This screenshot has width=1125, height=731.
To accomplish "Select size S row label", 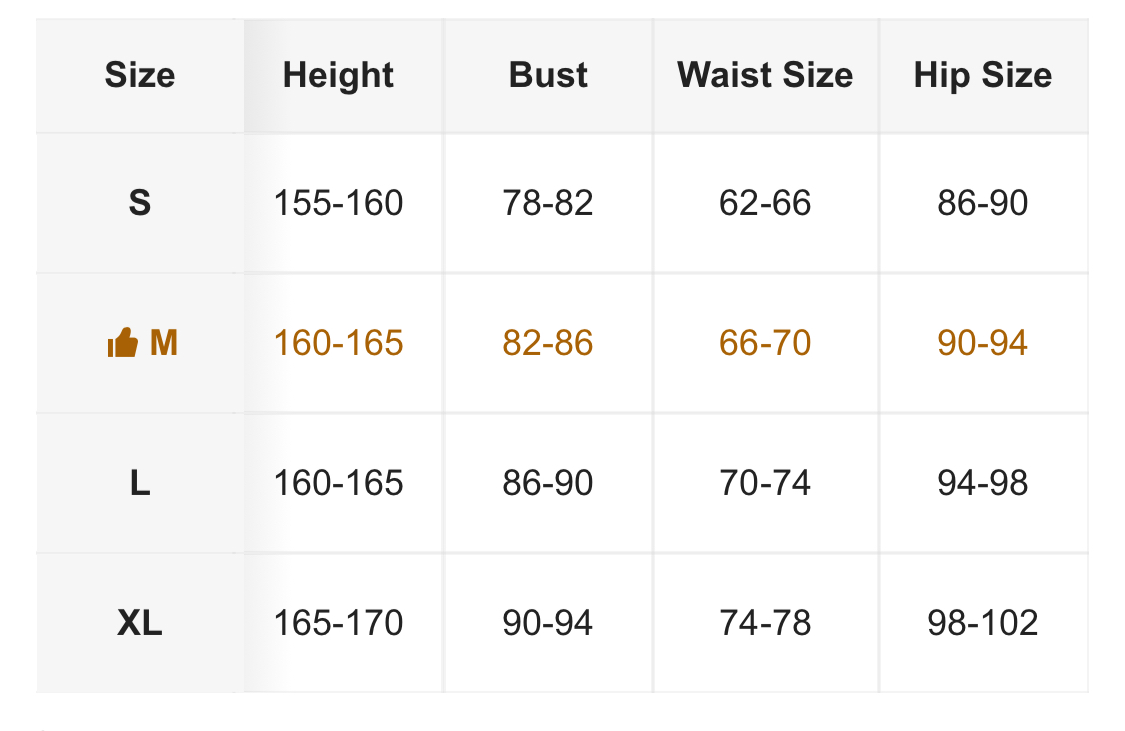I will 140,203.
